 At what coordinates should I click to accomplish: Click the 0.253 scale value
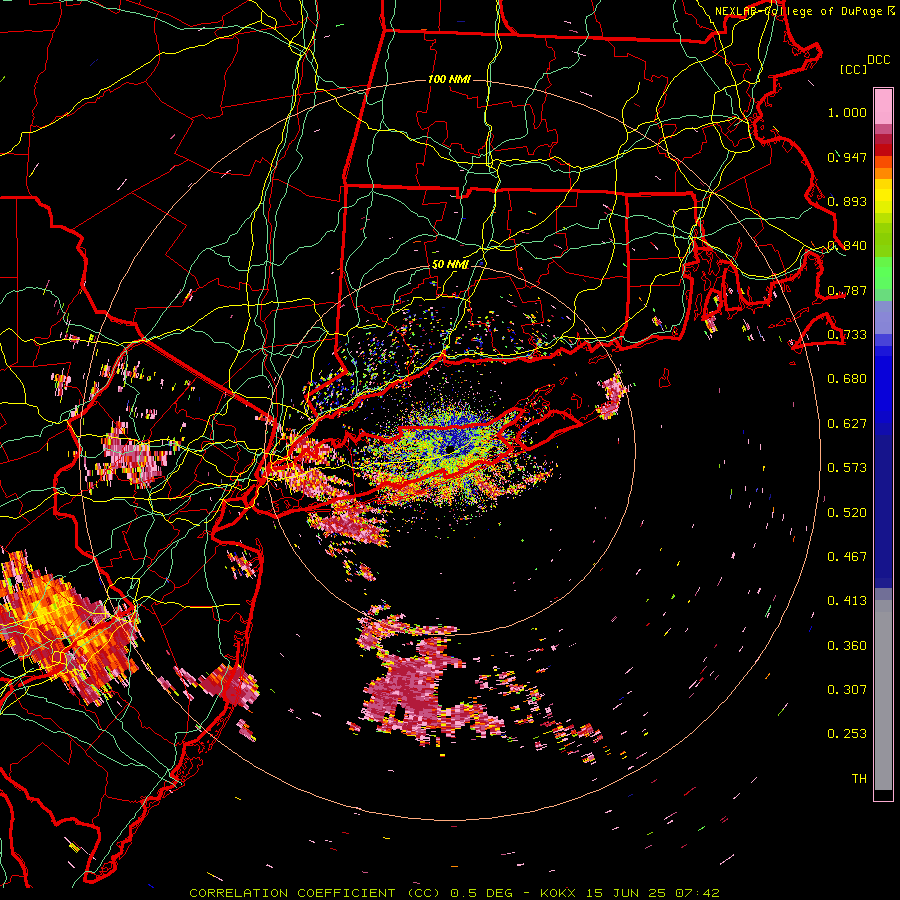click(847, 734)
